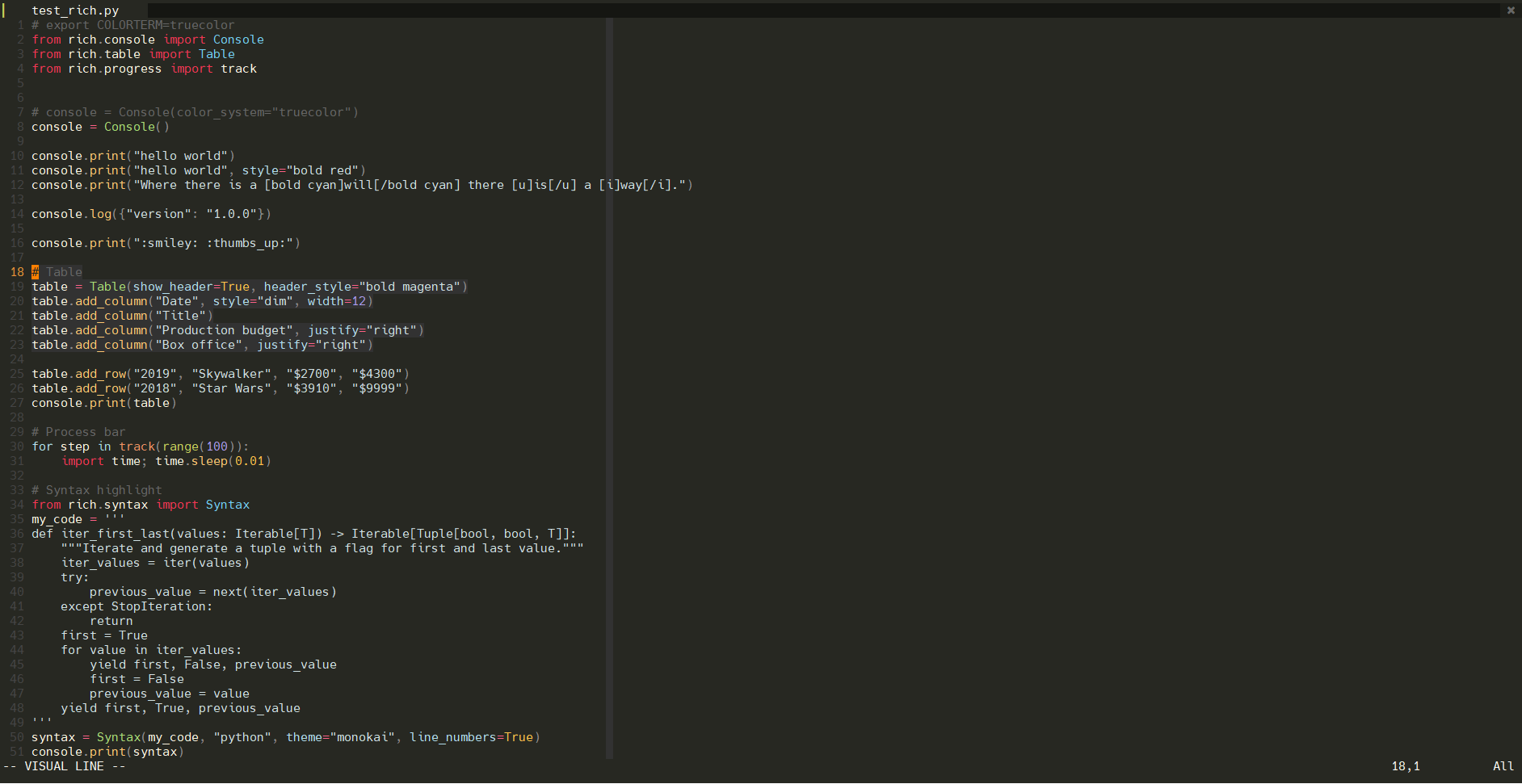Click the '# Syntax highlight' comment
Image resolution: width=1522 pixels, height=784 pixels.
(x=97, y=490)
